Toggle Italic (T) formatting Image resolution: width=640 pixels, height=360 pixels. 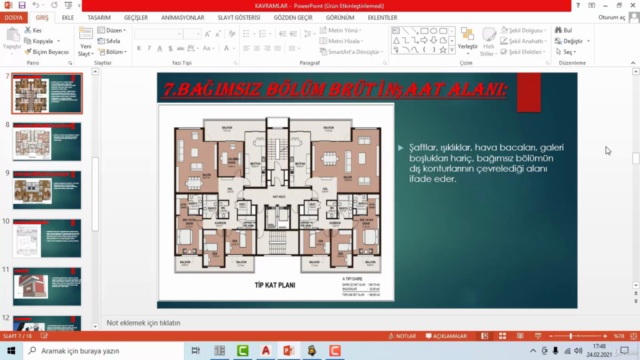pos(149,49)
